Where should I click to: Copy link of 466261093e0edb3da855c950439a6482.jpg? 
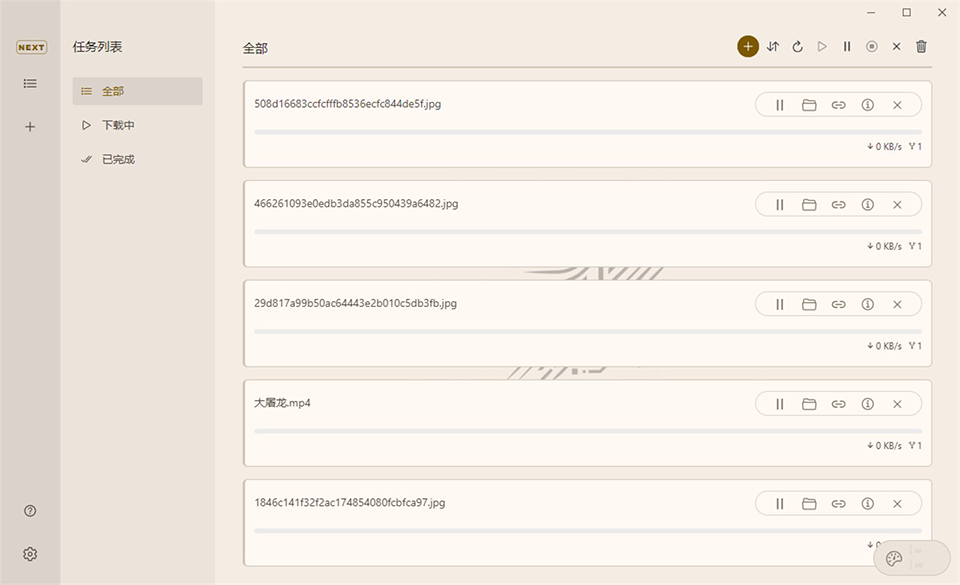[839, 205]
